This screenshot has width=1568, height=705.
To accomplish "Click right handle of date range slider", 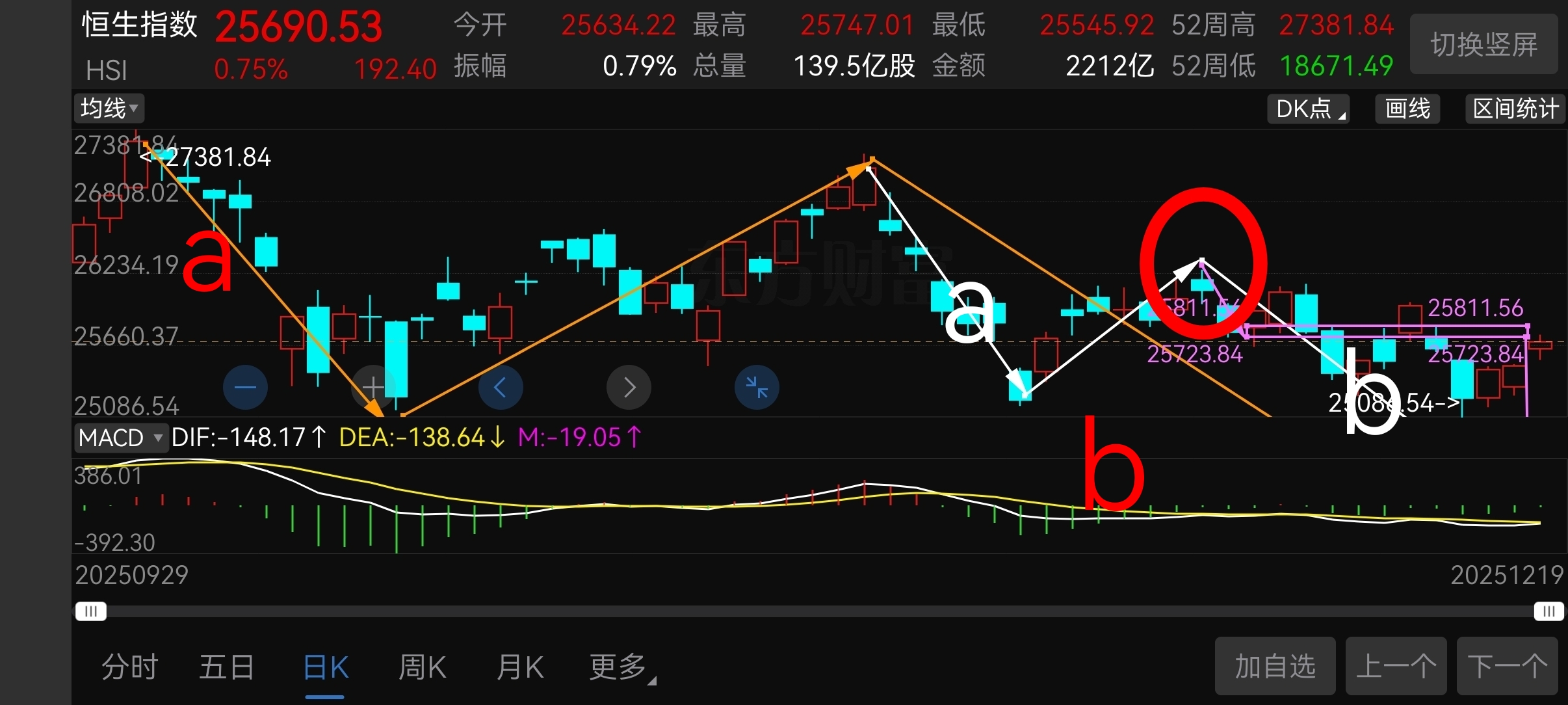I will 1549,611.
